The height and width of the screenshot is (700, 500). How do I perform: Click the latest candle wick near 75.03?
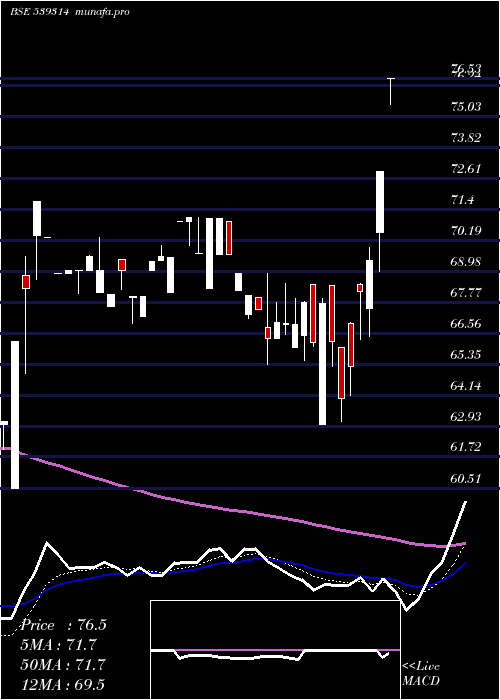point(391,92)
